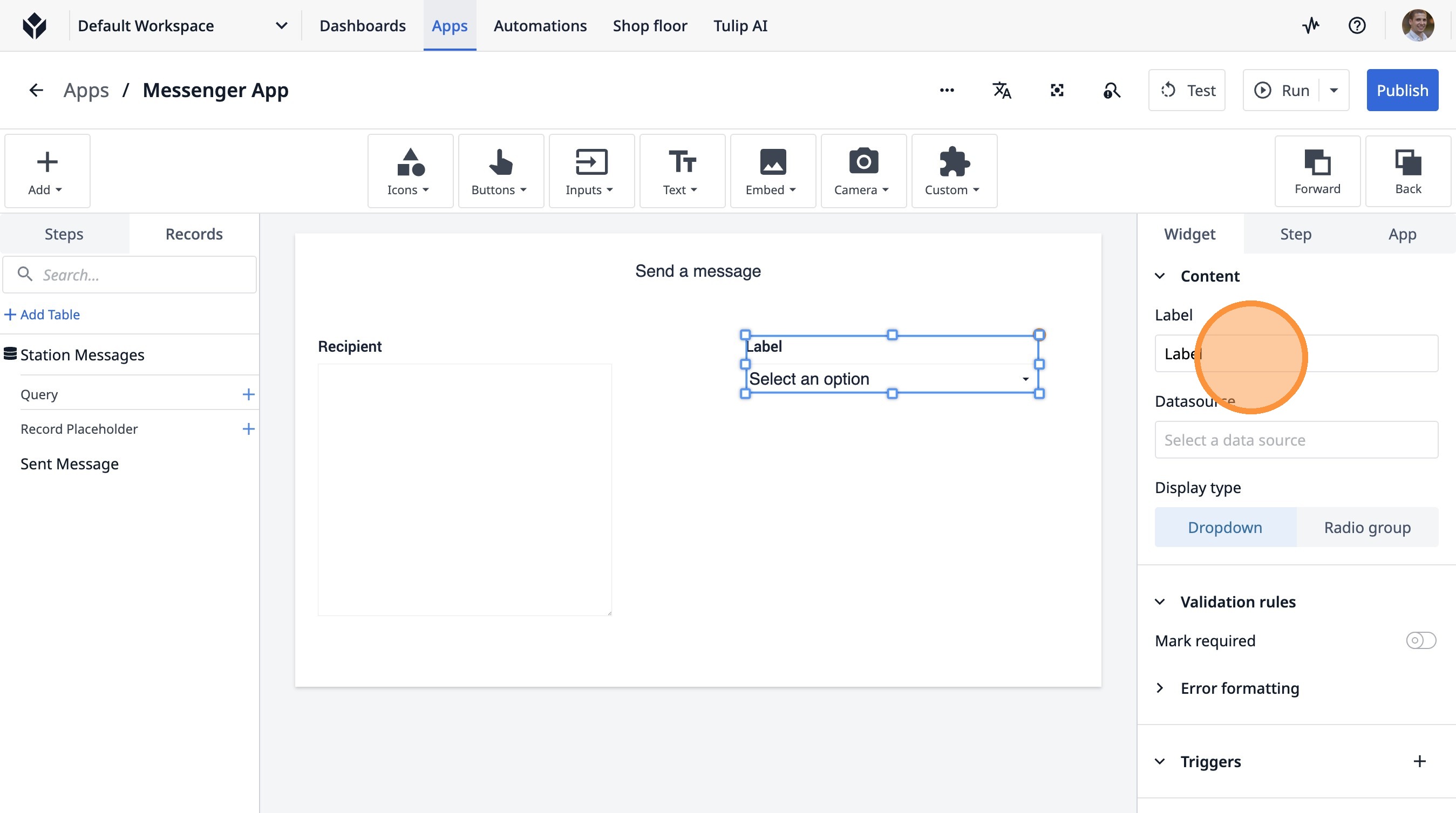This screenshot has height=813, width=1456.
Task: Expand the Error formatting section
Action: coord(1239,688)
